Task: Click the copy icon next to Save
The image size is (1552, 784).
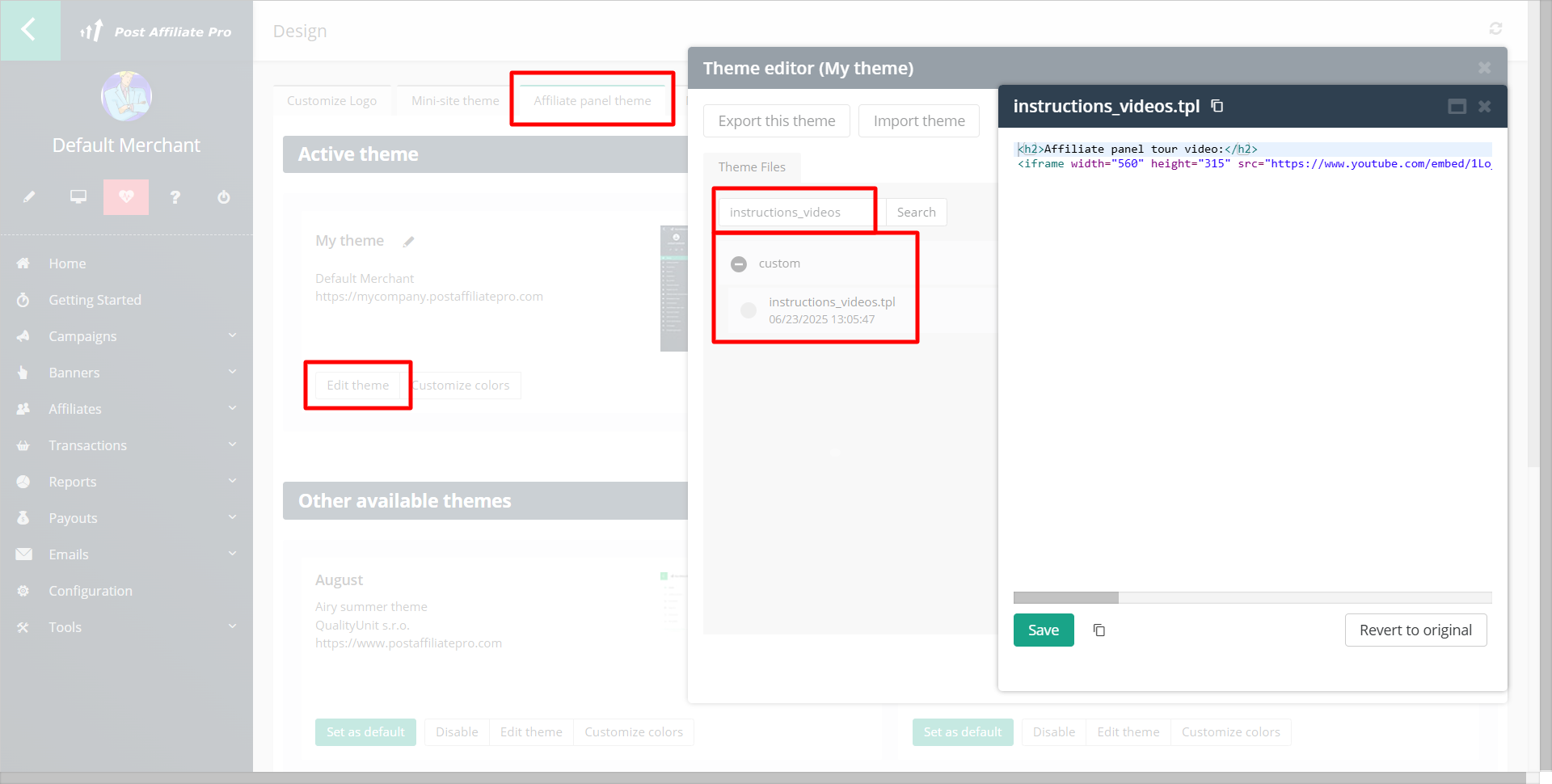Action: click(1099, 630)
